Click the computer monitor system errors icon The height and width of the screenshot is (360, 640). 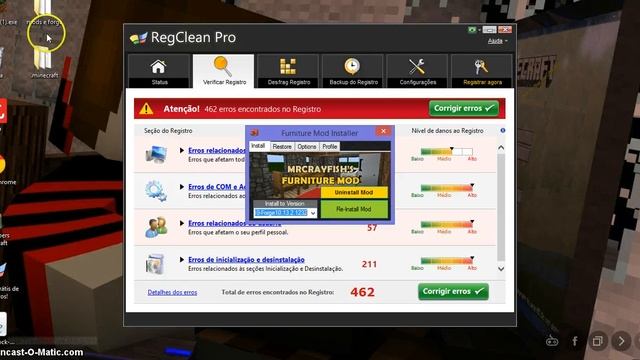point(156,155)
